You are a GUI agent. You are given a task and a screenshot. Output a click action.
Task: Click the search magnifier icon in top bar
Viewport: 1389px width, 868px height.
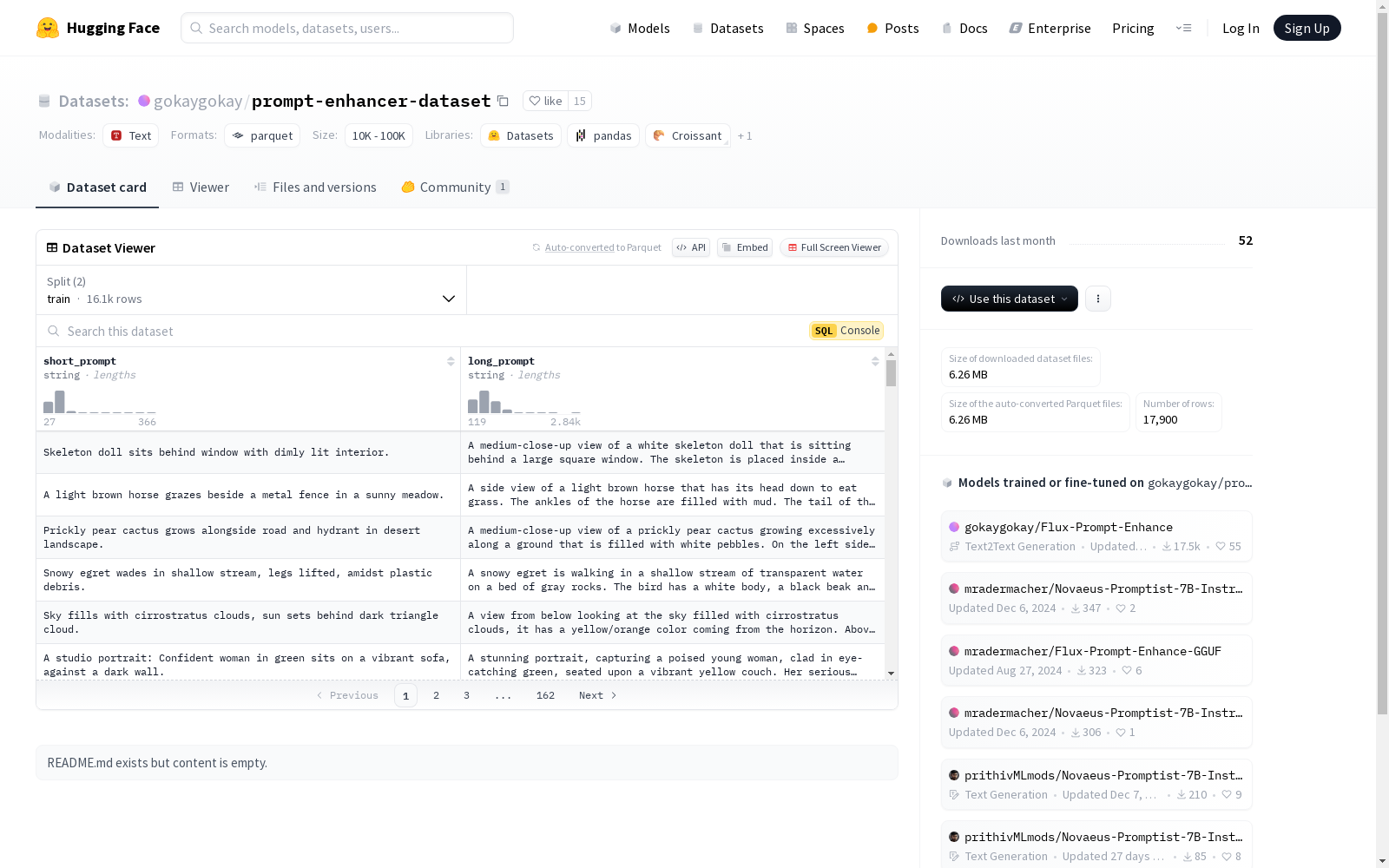pos(196,28)
